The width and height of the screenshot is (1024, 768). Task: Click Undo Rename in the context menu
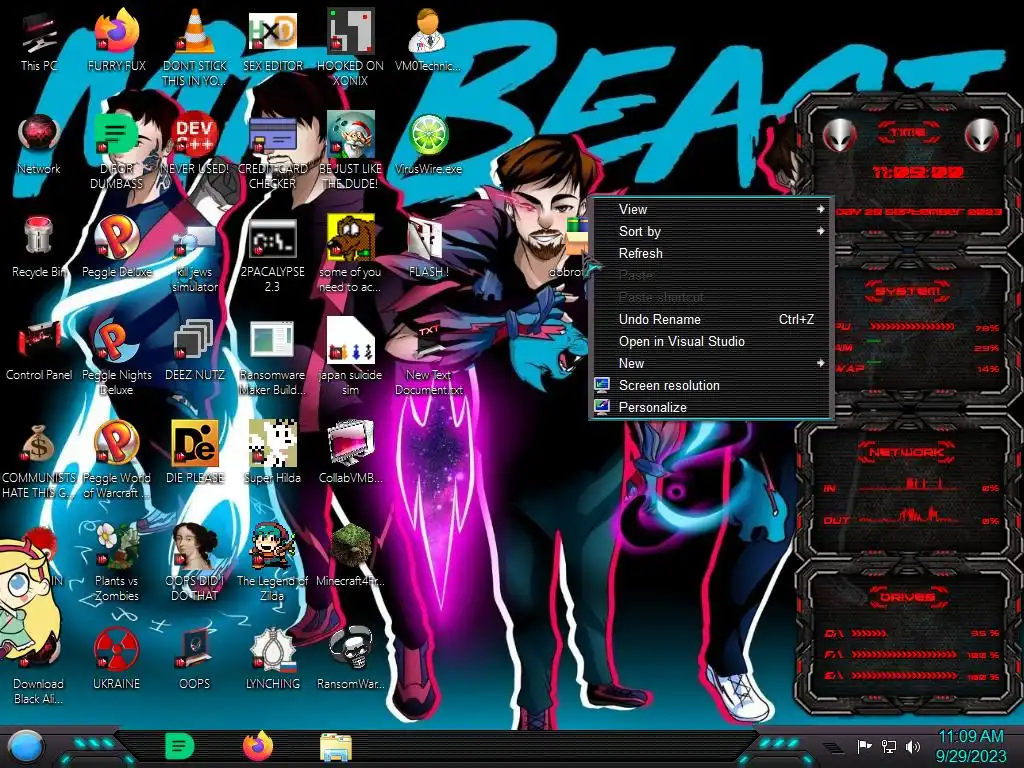711,319
